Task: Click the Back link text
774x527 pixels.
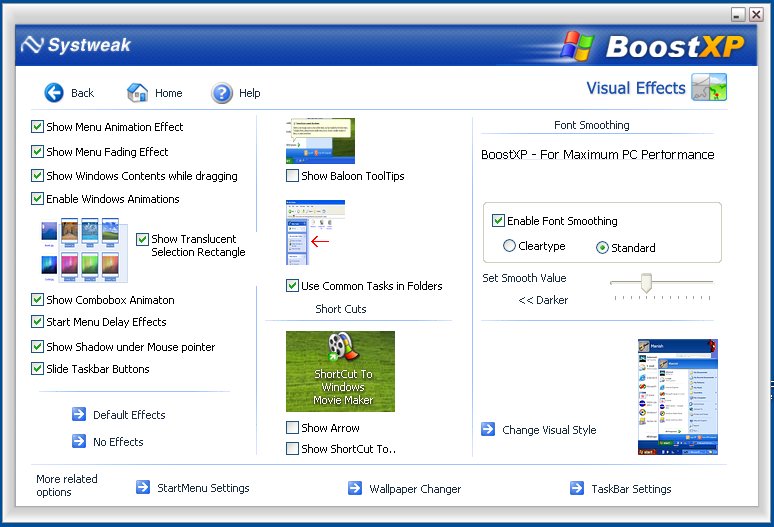Action: point(82,93)
